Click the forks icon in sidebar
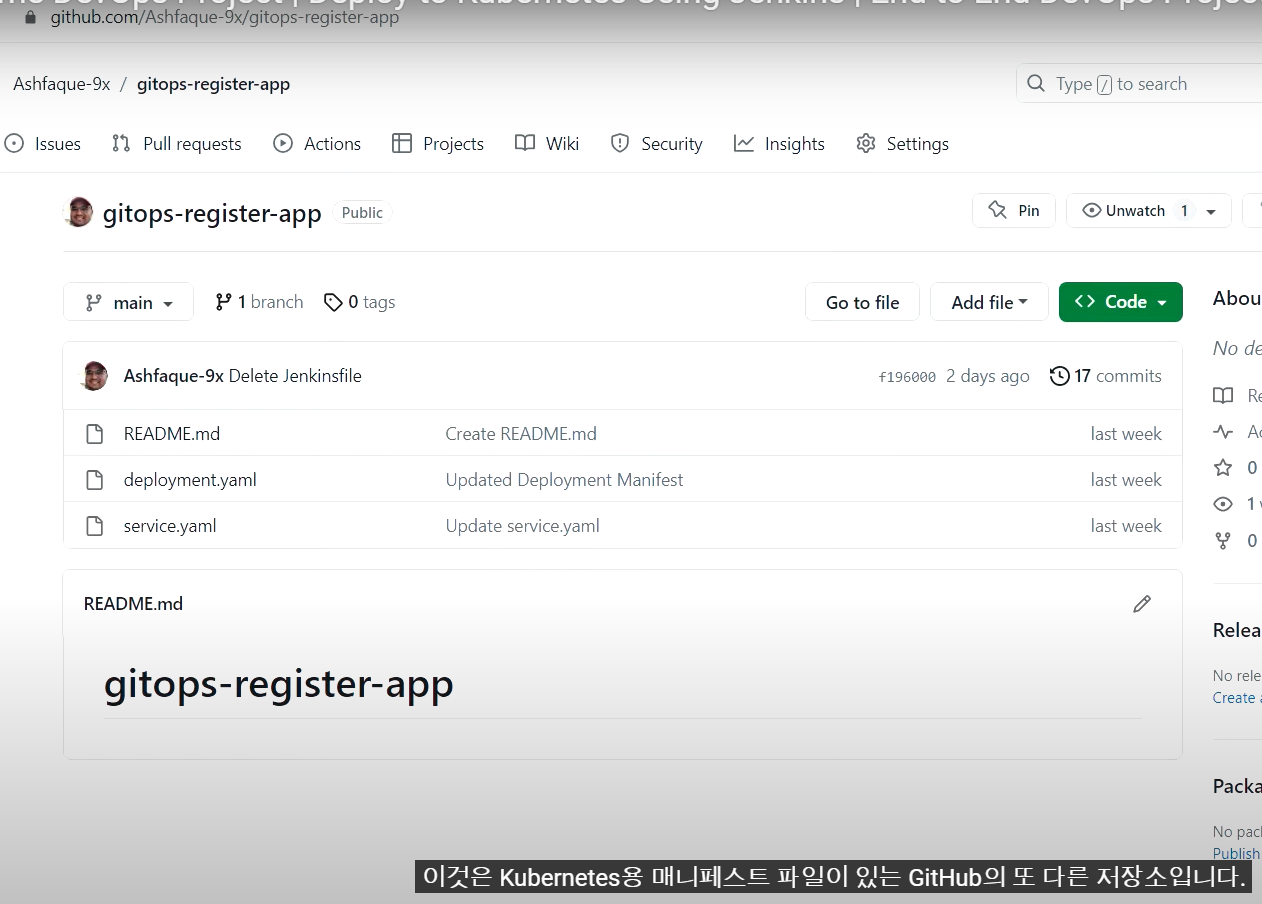1262x904 pixels. click(x=1223, y=541)
